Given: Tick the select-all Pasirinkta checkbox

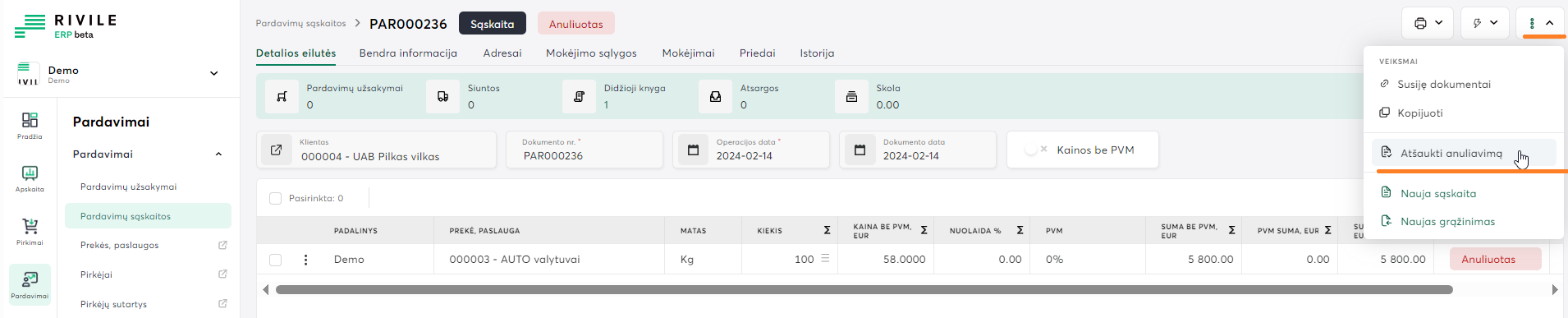Looking at the screenshot, I should (275, 198).
